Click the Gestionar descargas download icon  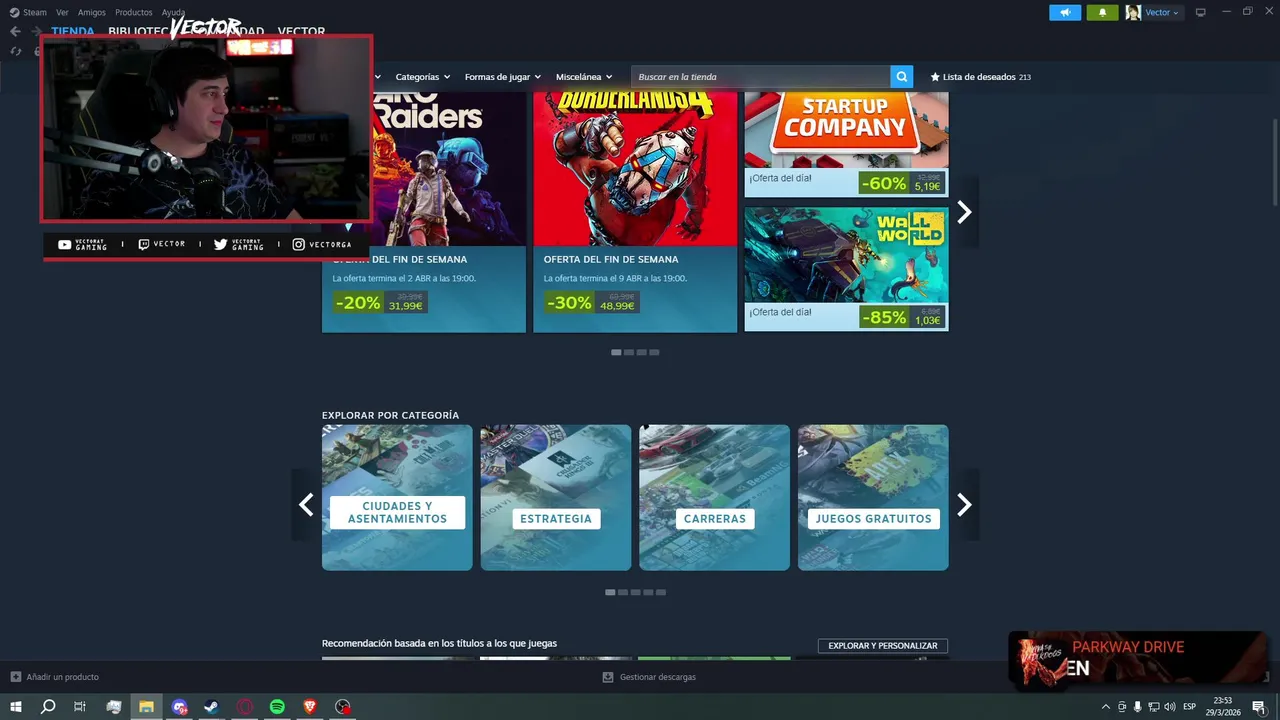pos(608,677)
